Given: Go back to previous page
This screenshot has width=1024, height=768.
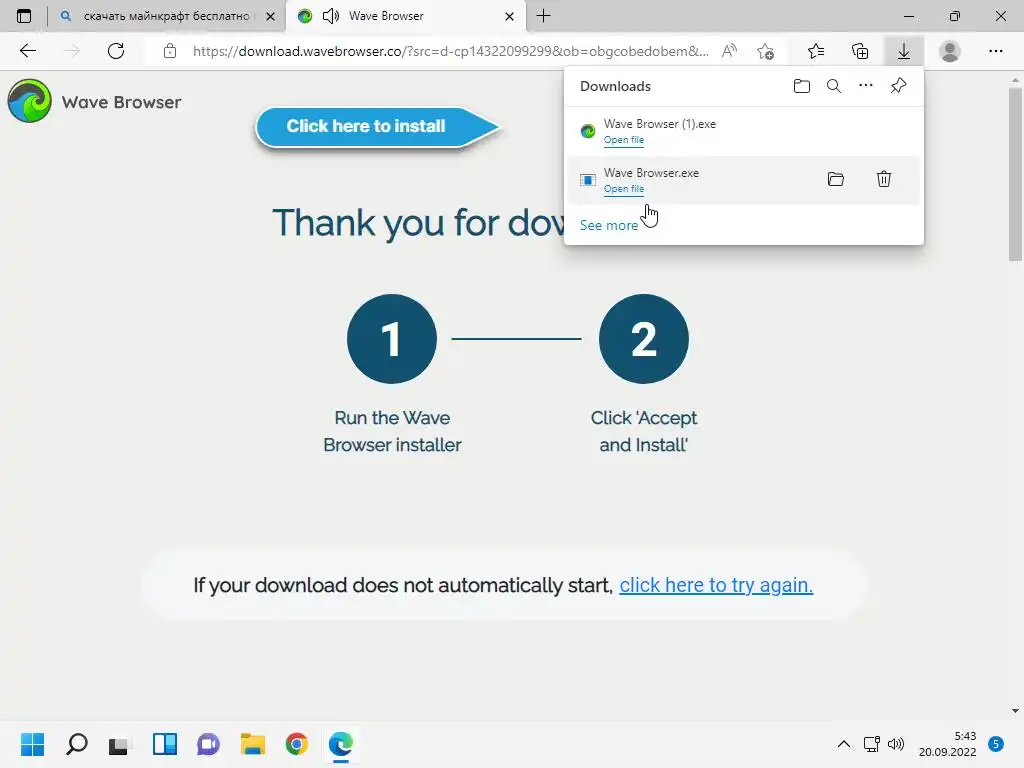Looking at the screenshot, I should [27, 51].
